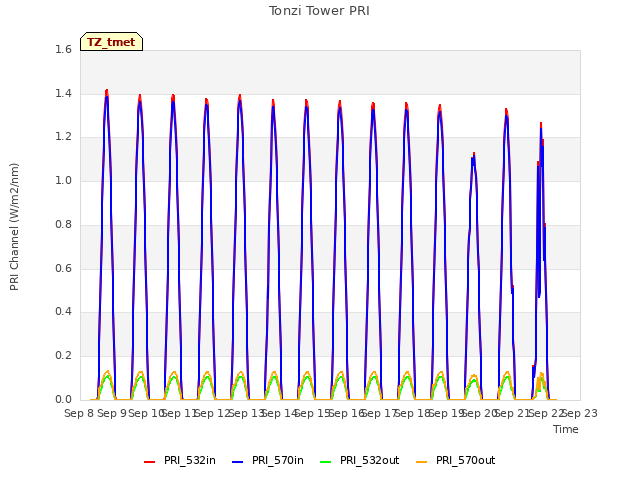Toggle the PRI_532in legend entry

180,461
